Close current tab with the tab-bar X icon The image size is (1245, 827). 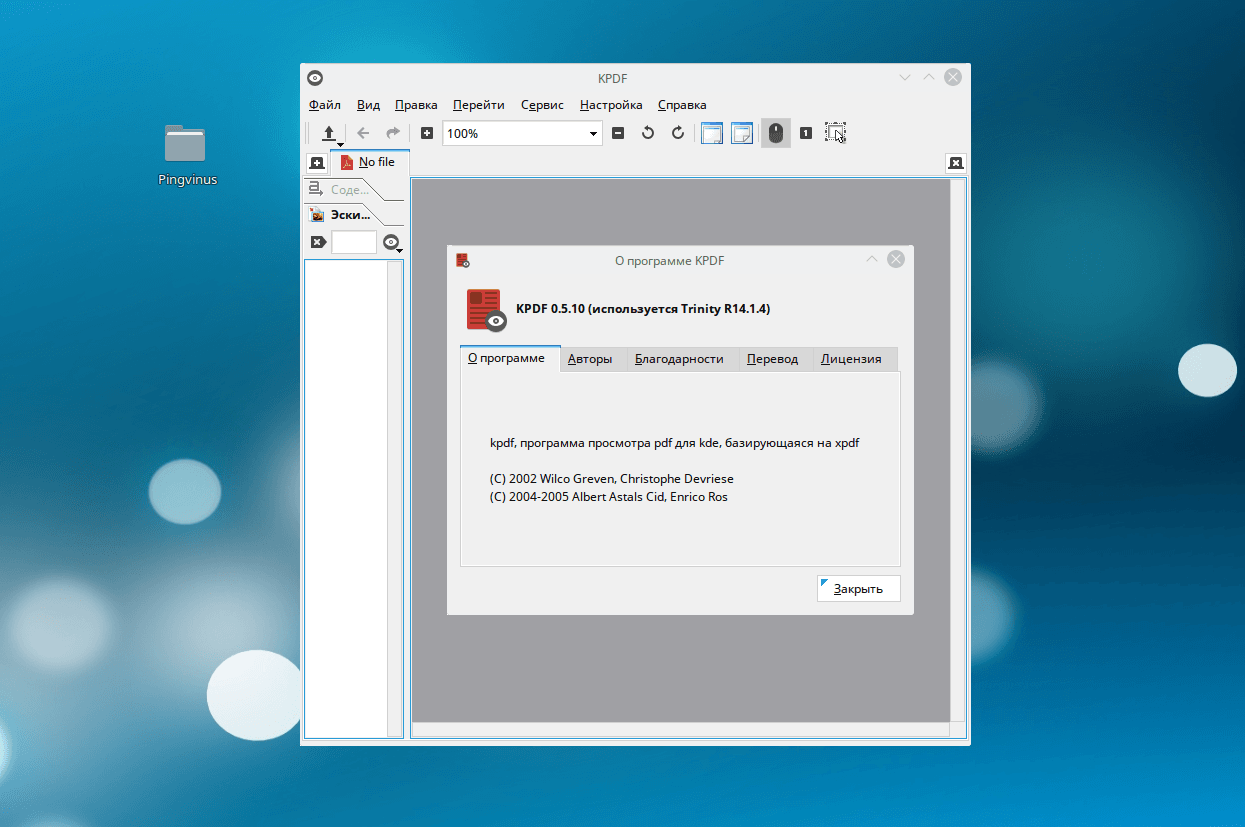point(955,163)
